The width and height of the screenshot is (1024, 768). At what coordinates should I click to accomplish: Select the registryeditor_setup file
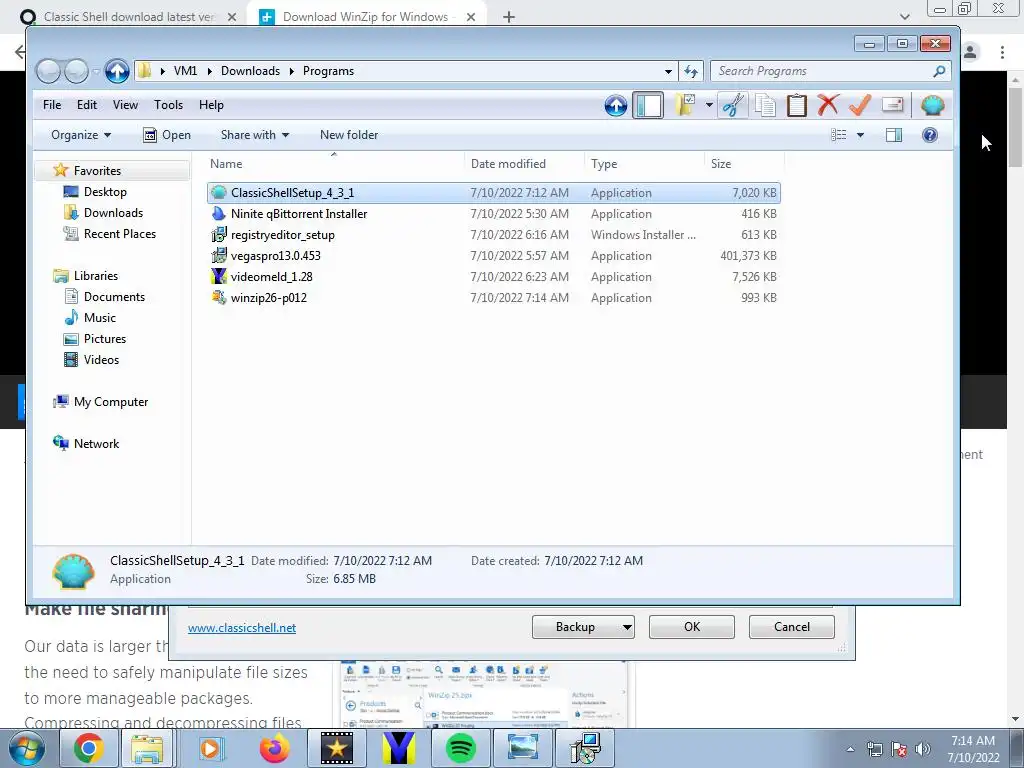click(x=494, y=235)
